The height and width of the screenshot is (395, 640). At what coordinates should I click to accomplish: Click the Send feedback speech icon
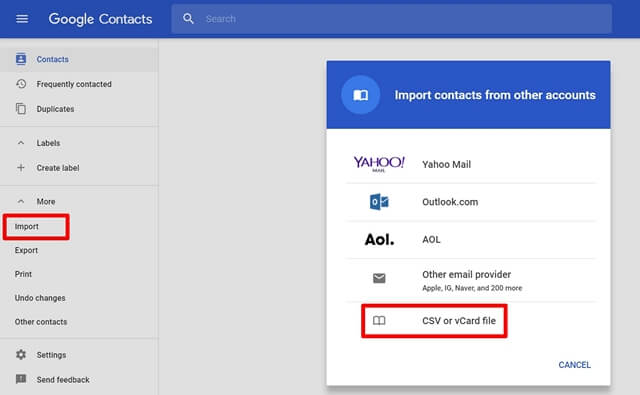[21, 379]
